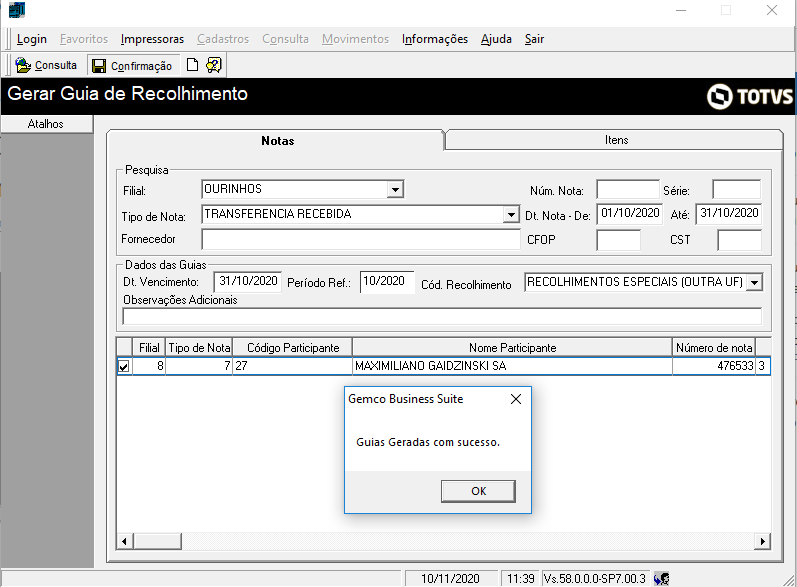Expand the Cód. Recolhimento dropdown arrow

coord(755,282)
